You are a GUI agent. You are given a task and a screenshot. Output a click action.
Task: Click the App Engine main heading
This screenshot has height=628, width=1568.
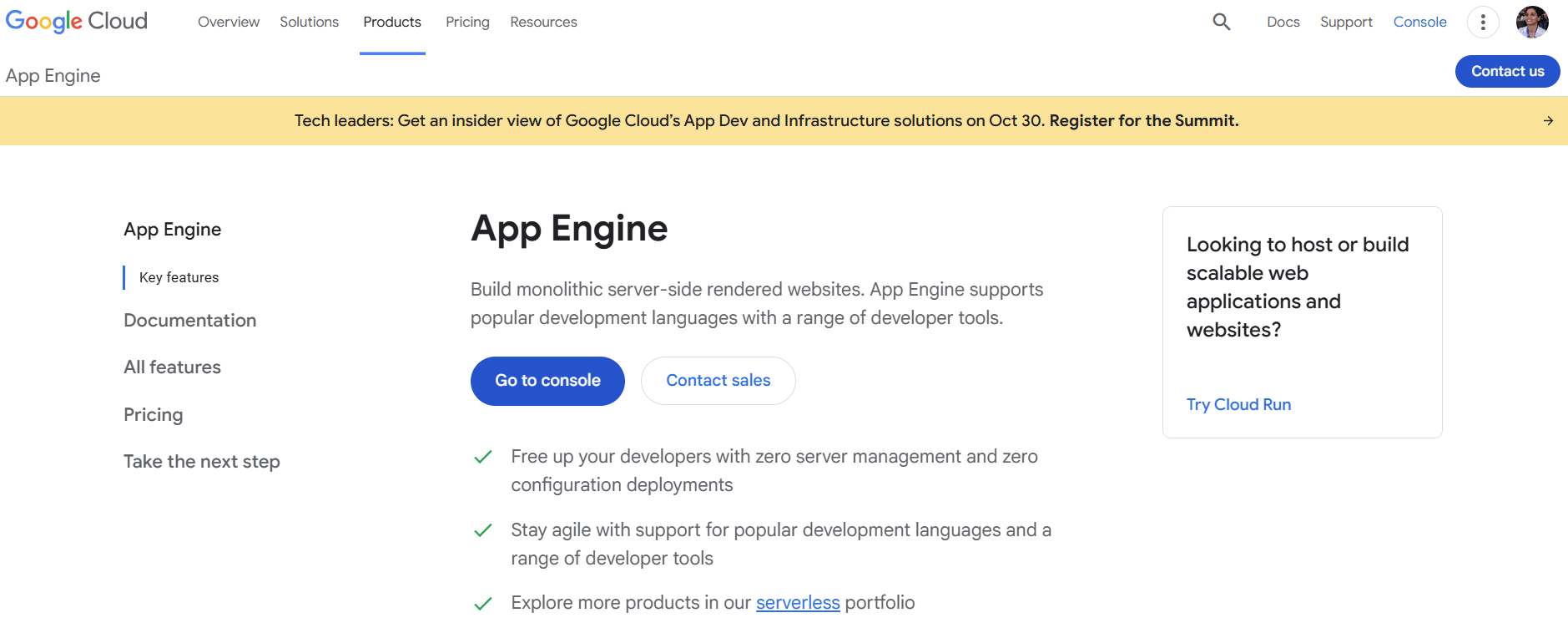pyautogui.click(x=569, y=229)
